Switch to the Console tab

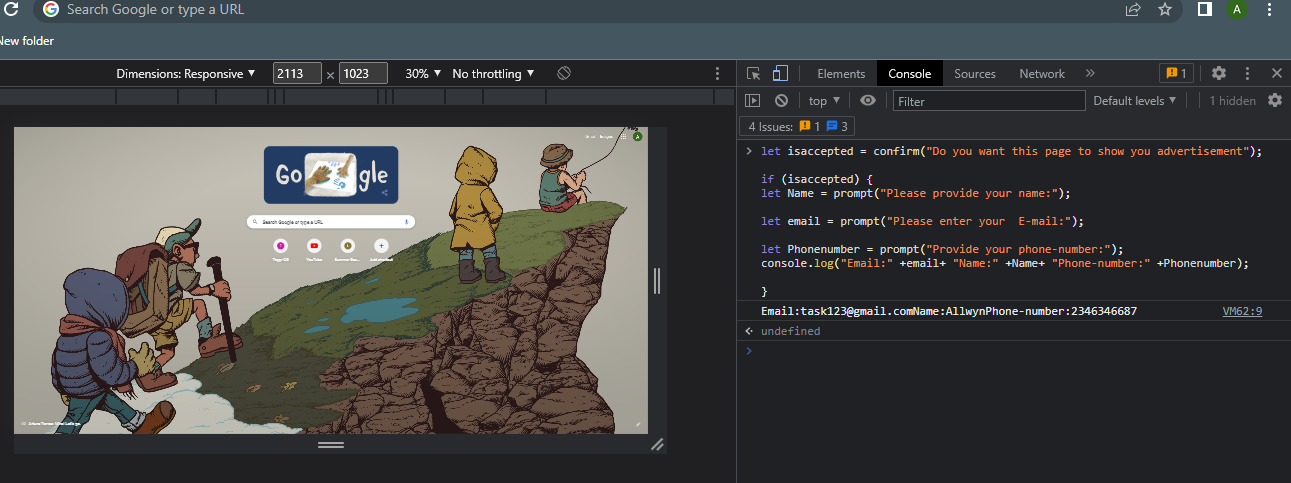[910, 73]
